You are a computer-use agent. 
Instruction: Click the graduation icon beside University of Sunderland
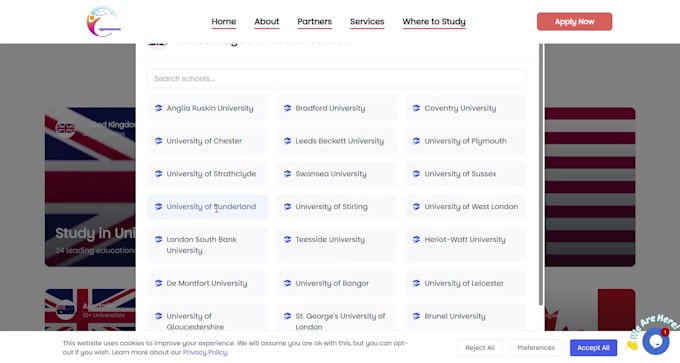pyautogui.click(x=158, y=206)
